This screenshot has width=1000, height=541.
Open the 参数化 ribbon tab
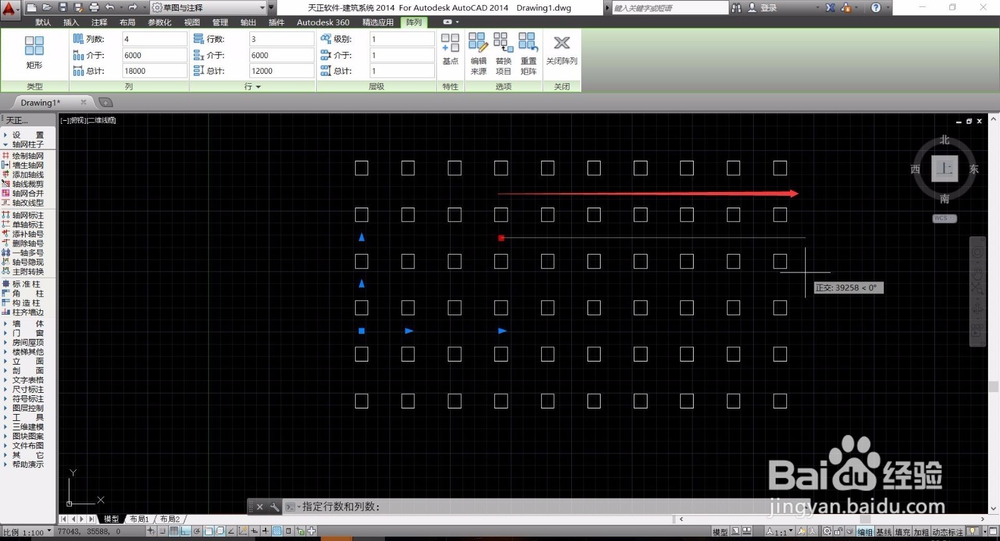[x=159, y=22]
